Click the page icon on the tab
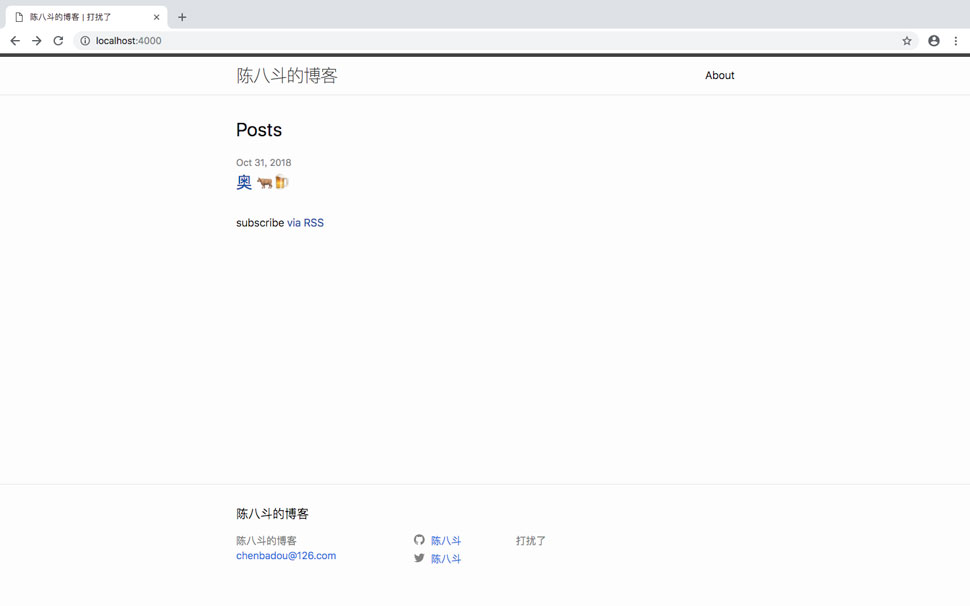This screenshot has width=970, height=606. (x=19, y=17)
